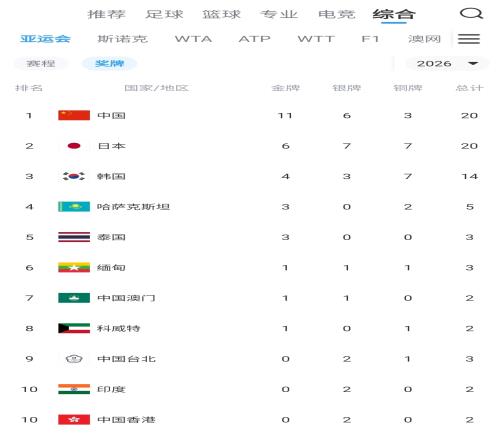Image resolution: width=500 pixels, height=440 pixels.
Task: Open the 电竞 esports tab
Action: pyautogui.click(x=337, y=14)
